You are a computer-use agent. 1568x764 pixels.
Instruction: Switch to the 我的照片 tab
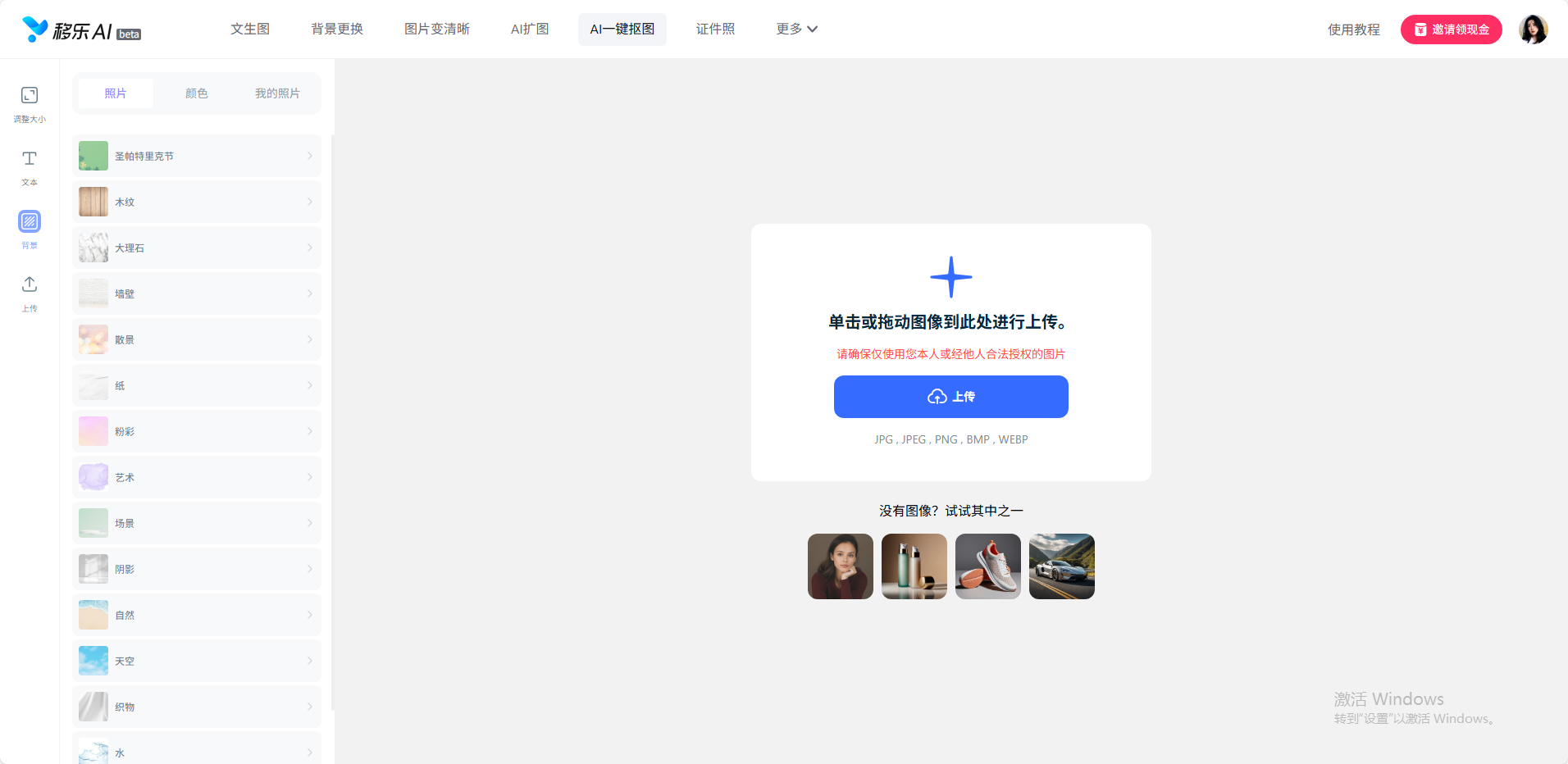click(277, 93)
